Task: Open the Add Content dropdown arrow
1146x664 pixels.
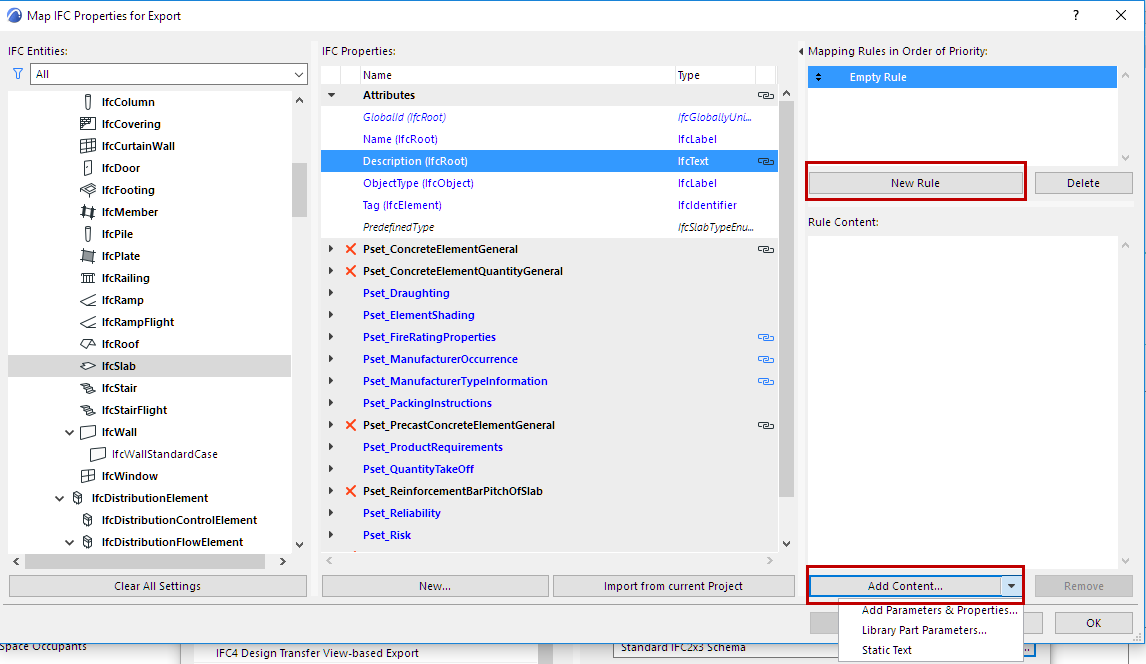Action: 1011,586
